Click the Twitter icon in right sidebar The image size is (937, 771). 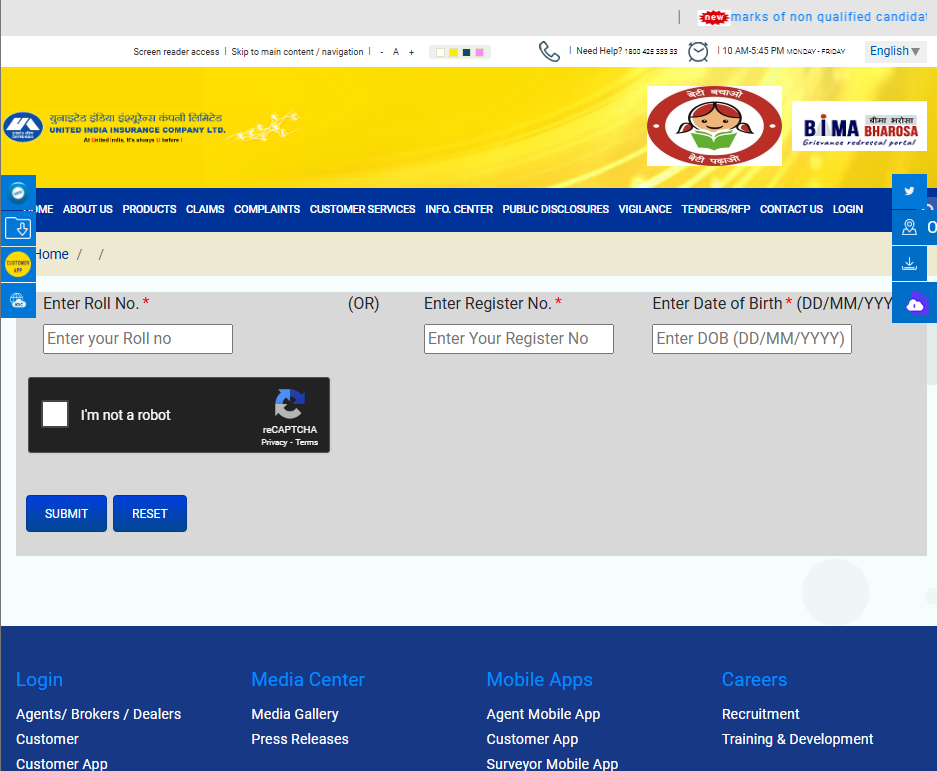tap(909, 191)
